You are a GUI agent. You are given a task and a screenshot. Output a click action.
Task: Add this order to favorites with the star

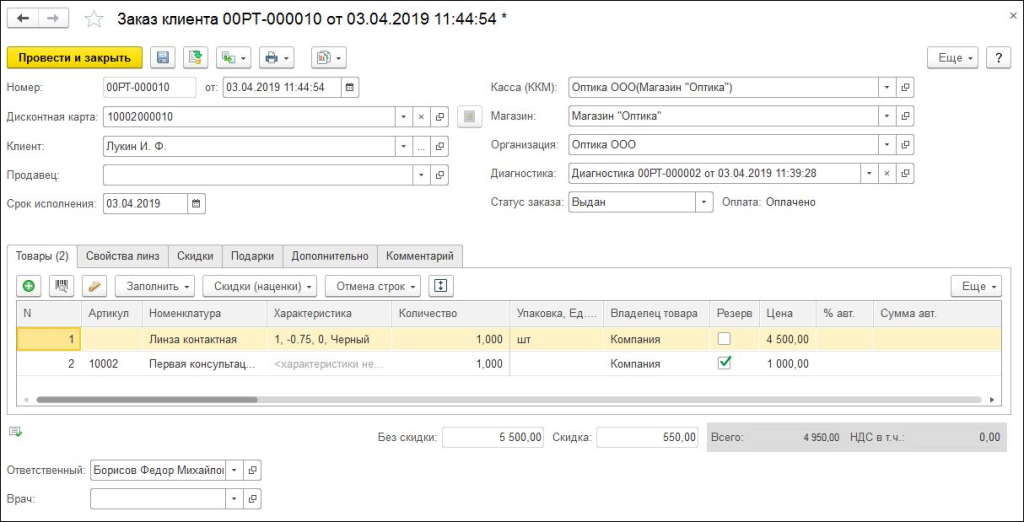point(93,19)
